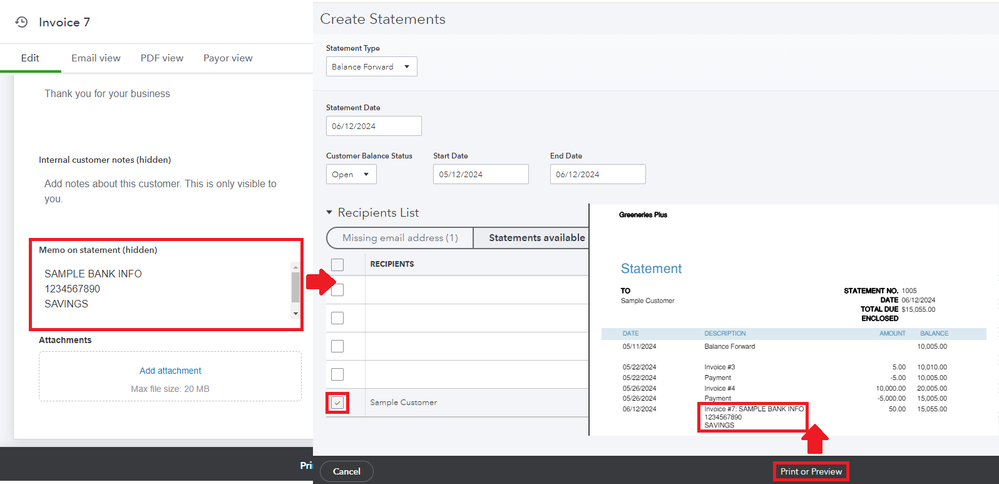Switch to the Payor view tab

228,58
